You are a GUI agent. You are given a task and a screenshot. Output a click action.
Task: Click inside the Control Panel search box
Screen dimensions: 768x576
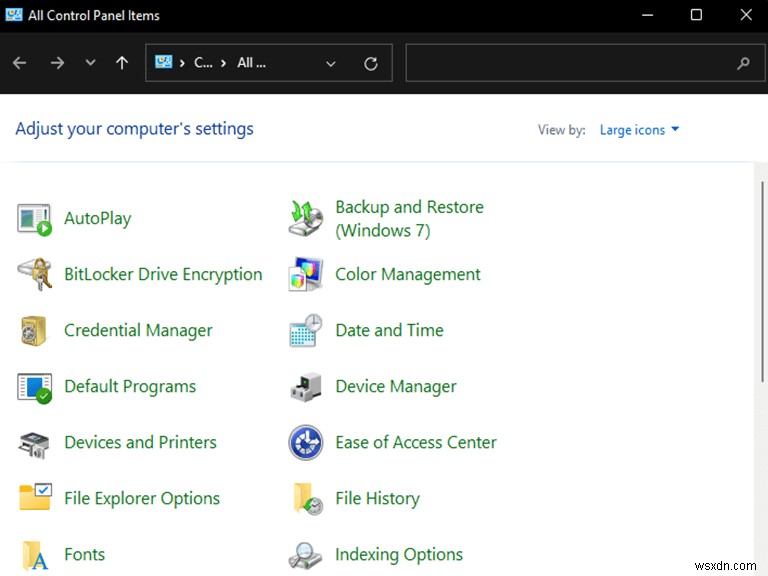coord(585,63)
